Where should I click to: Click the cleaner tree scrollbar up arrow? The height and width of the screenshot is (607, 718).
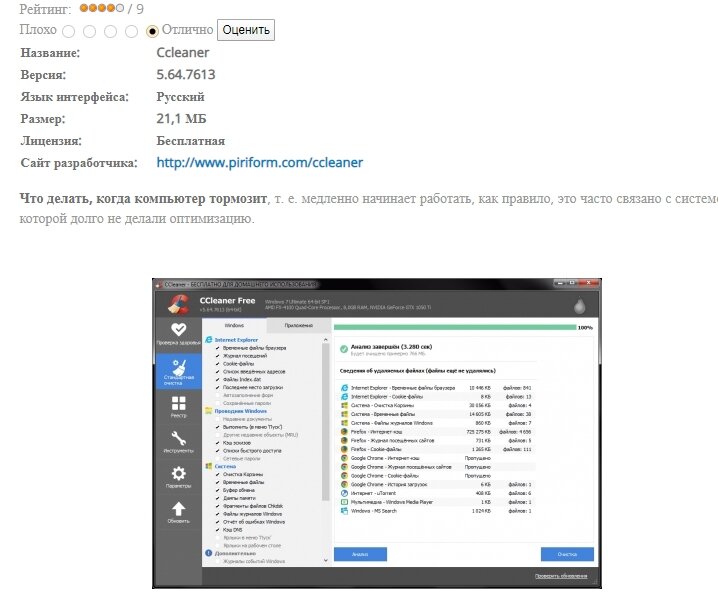point(326,340)
